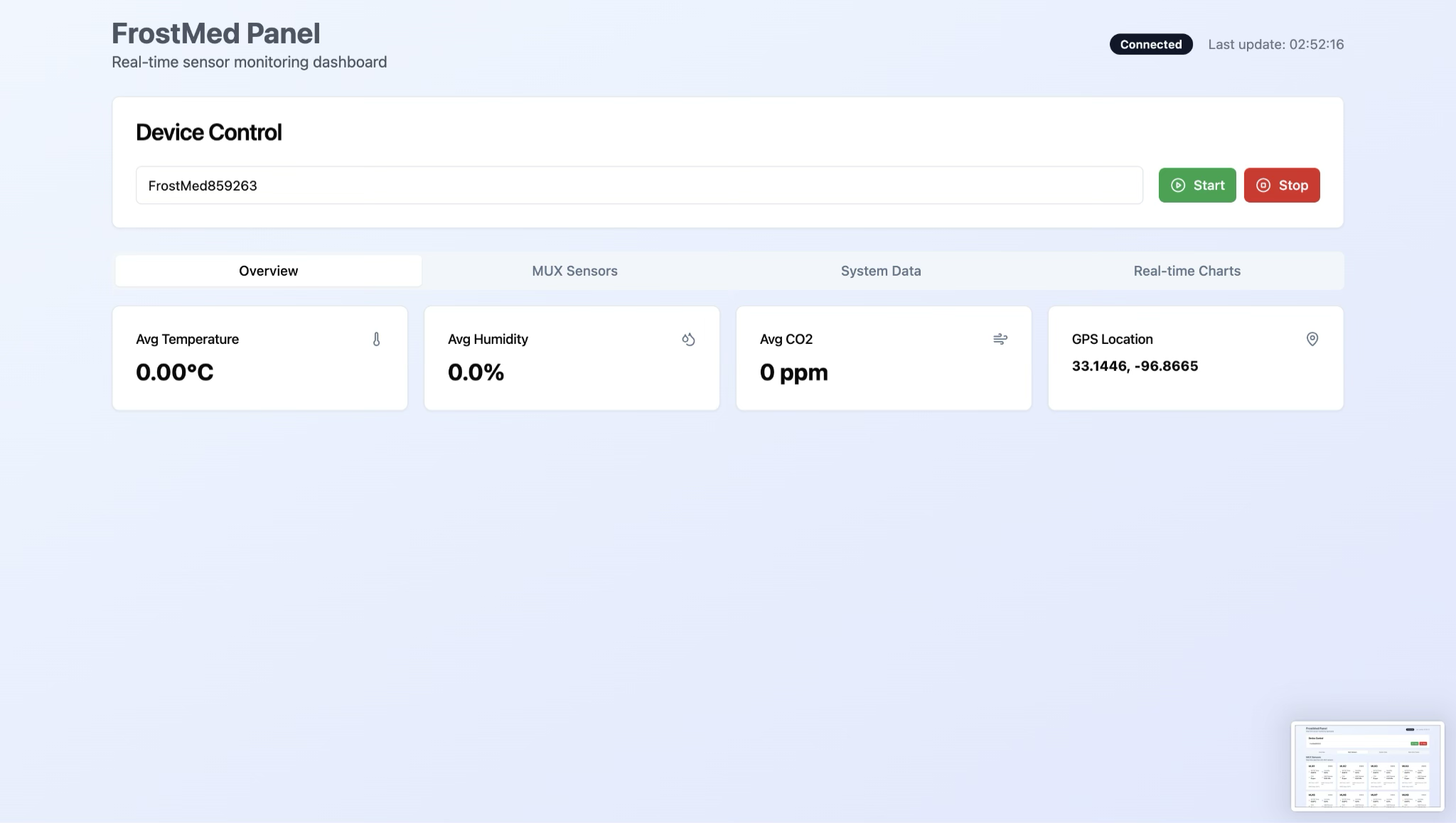Image resolution: width=1456 pixels, height=823 pixels.
Task: Click the FrostMed859263 device ID field
Action: coord(638,185)
